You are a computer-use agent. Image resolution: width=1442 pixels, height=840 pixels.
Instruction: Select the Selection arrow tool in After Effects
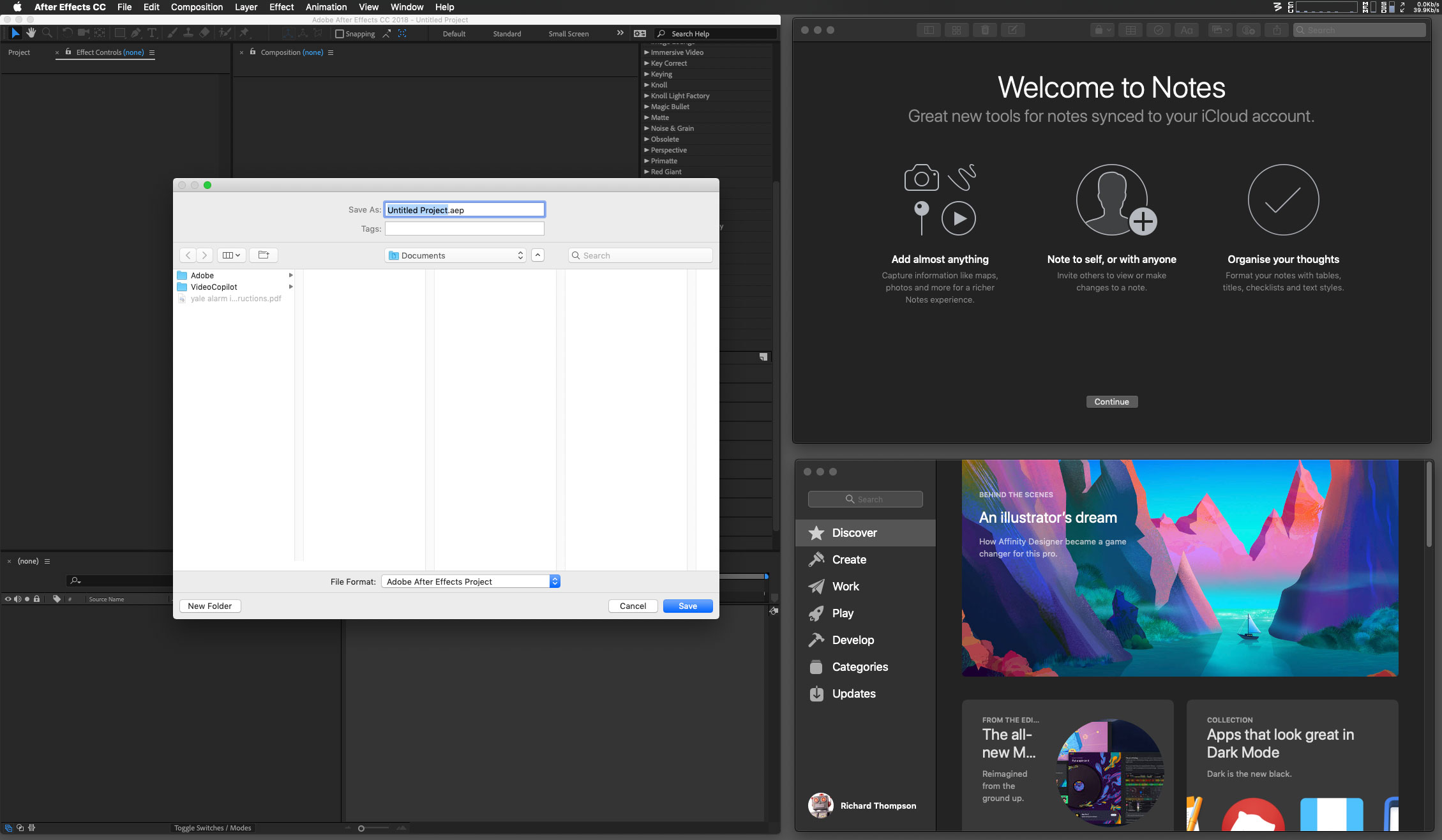[15, 33]
